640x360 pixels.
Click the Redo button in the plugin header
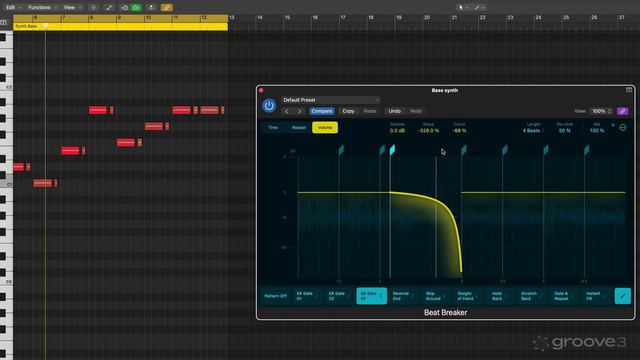tap(416, 111)
